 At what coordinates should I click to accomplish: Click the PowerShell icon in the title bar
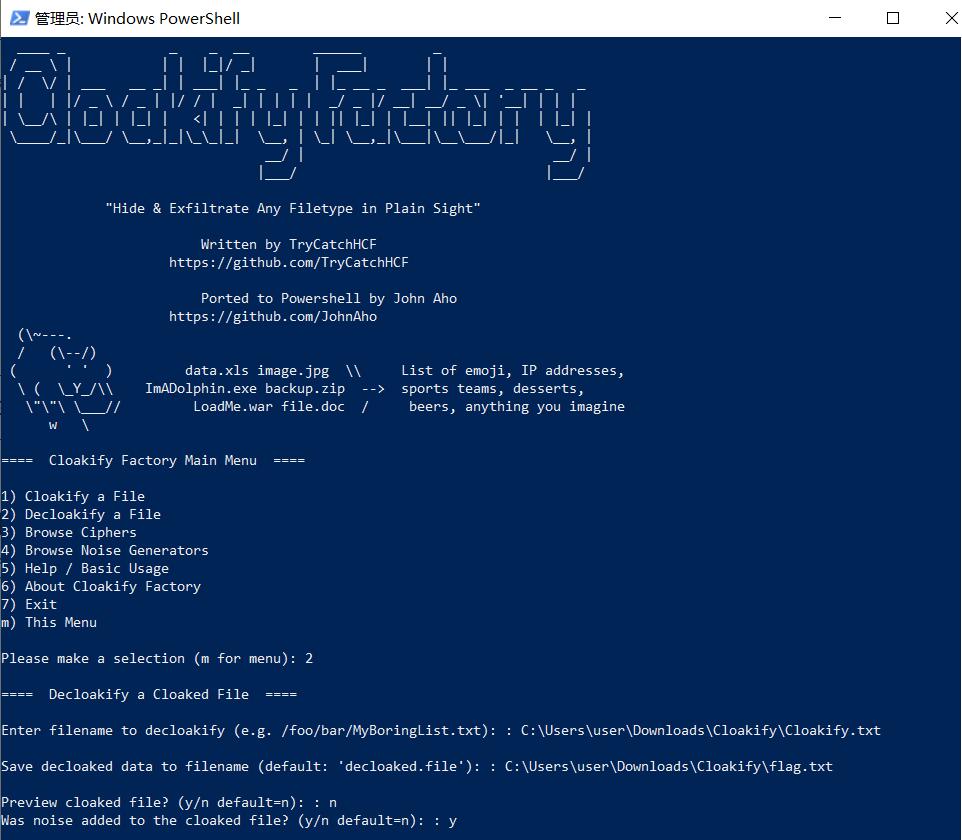(17, 18)
